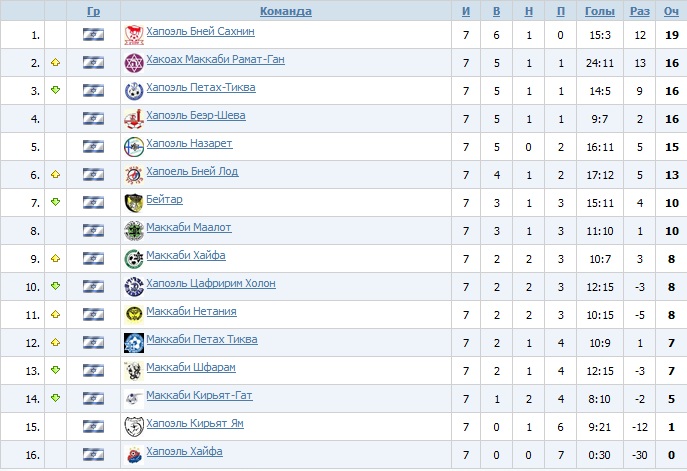The image size is (687, 471).
Task: Sort by Голы column header
Action: tap(599, 12)
